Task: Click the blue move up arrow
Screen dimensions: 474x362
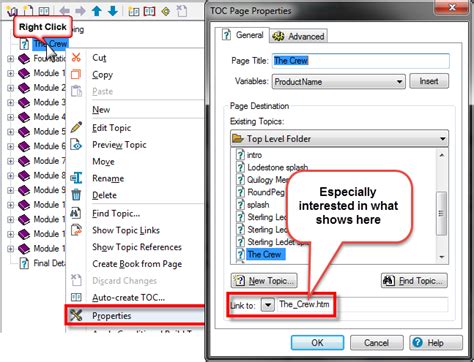Action: pyautogui.click(x=97, y=11)
